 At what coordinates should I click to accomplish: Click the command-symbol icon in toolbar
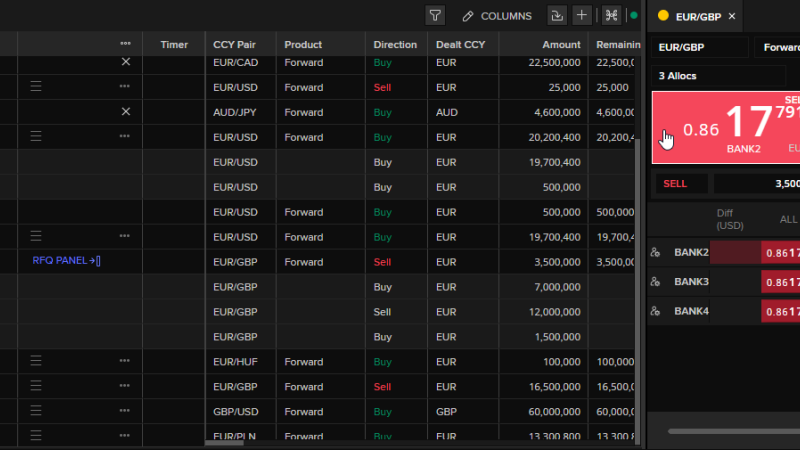[x=611, y=16]
